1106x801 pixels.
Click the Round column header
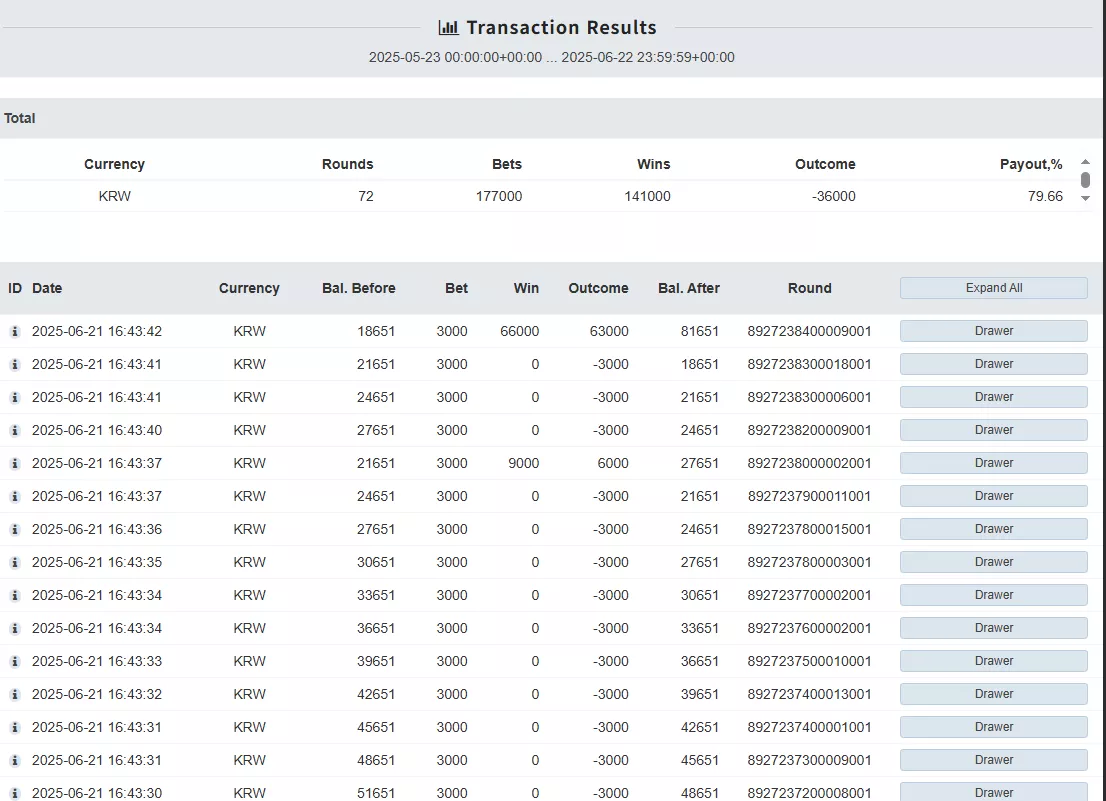pyautogui.click(x=810, y=288)
